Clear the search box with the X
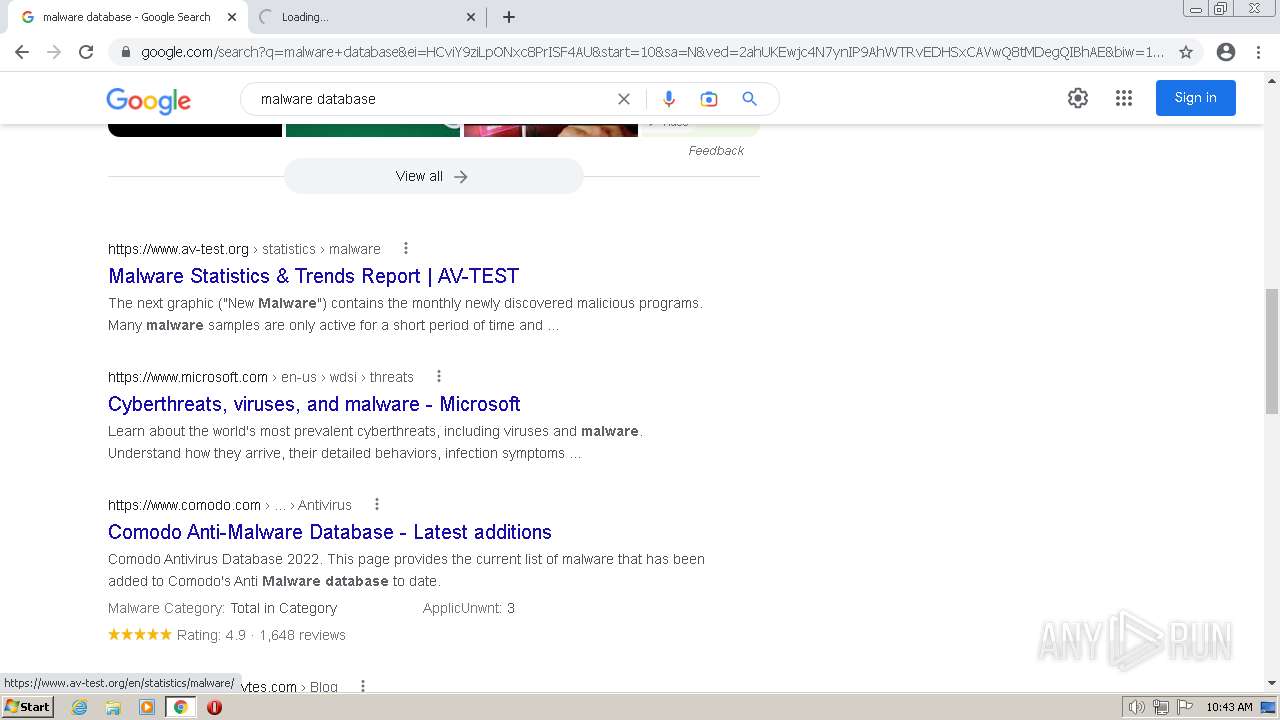Image resolution: width=1280 pixels, height=720 pixels. (x=624, y=99)
